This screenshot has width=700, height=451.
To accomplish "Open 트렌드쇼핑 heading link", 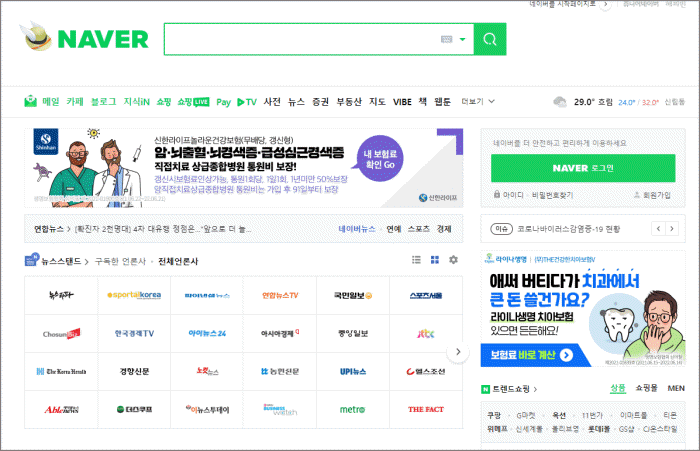I will (x=511, y=389).
